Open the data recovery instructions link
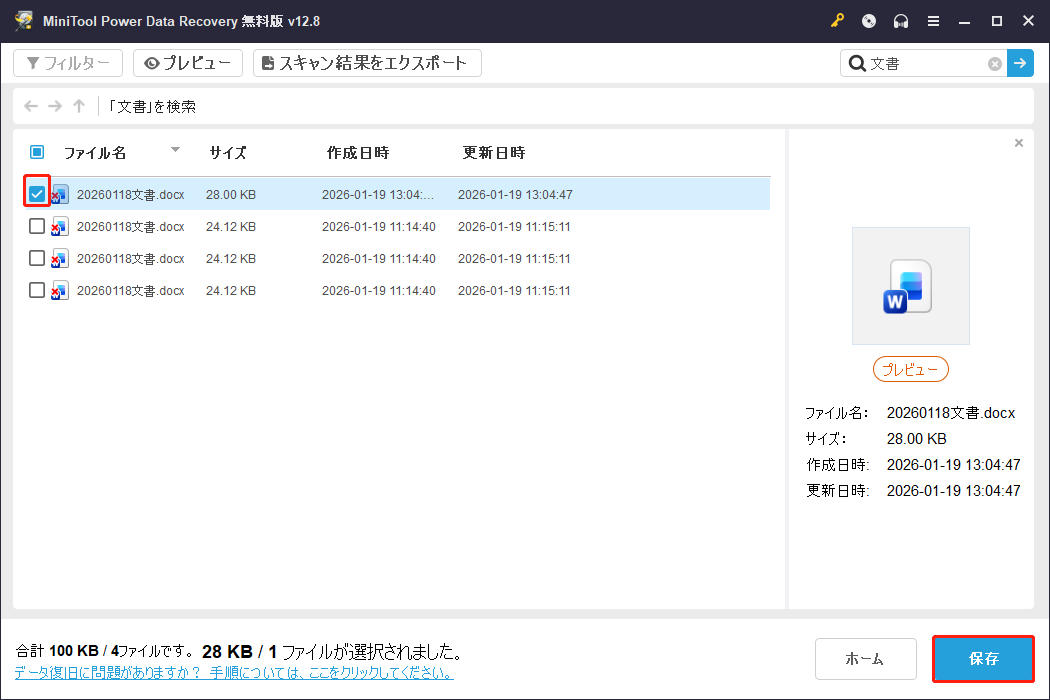The width and height of the screenshot is (1050, 700). coord(228,671)
